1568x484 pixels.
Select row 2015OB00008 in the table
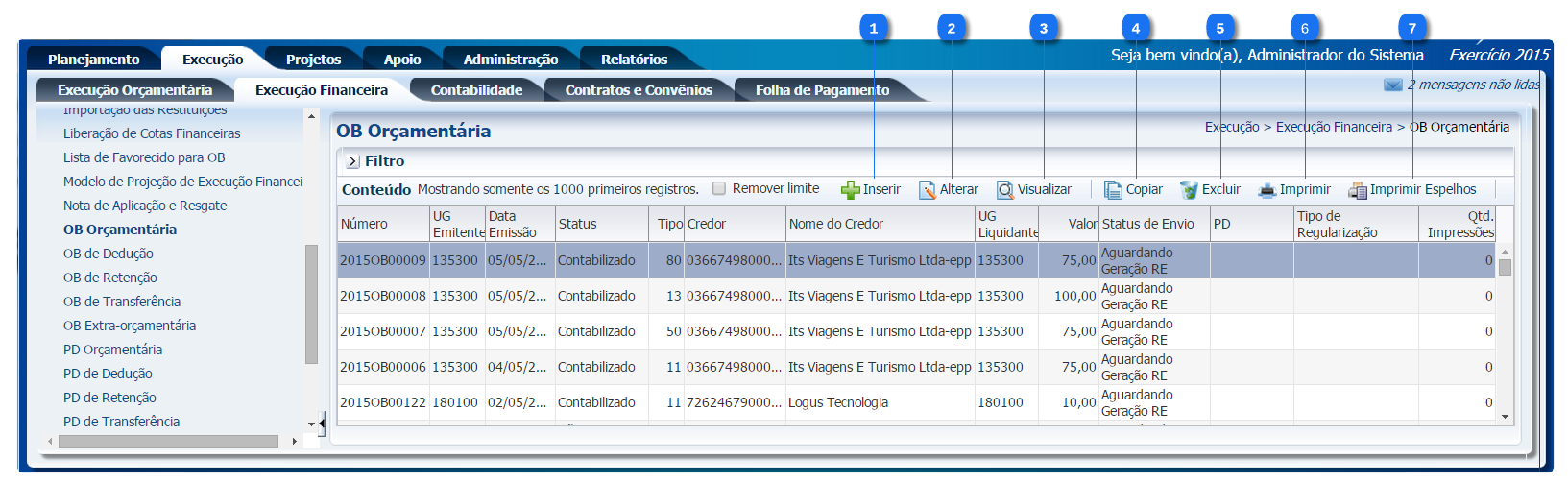[x=382, y=296]
